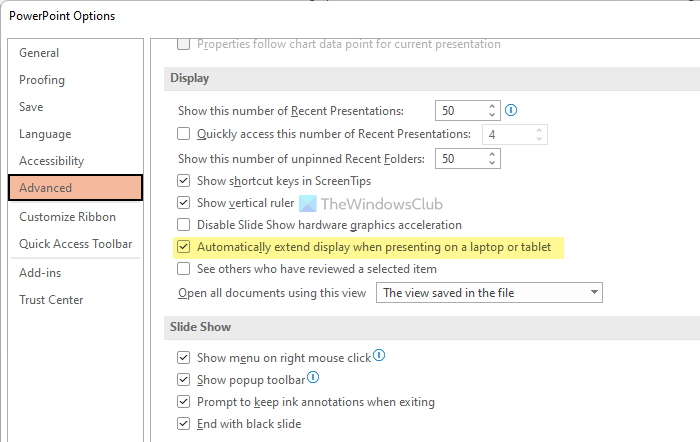This screenshot has height=442, width=700.
Task: Open the Quick Access Toolbar category
Action: [x=76, y=244]
